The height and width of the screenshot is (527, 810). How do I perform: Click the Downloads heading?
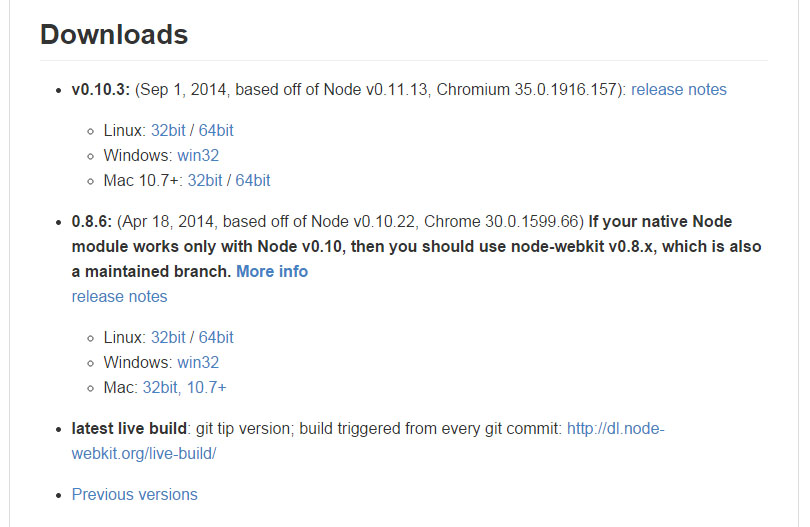pos(114,35)
